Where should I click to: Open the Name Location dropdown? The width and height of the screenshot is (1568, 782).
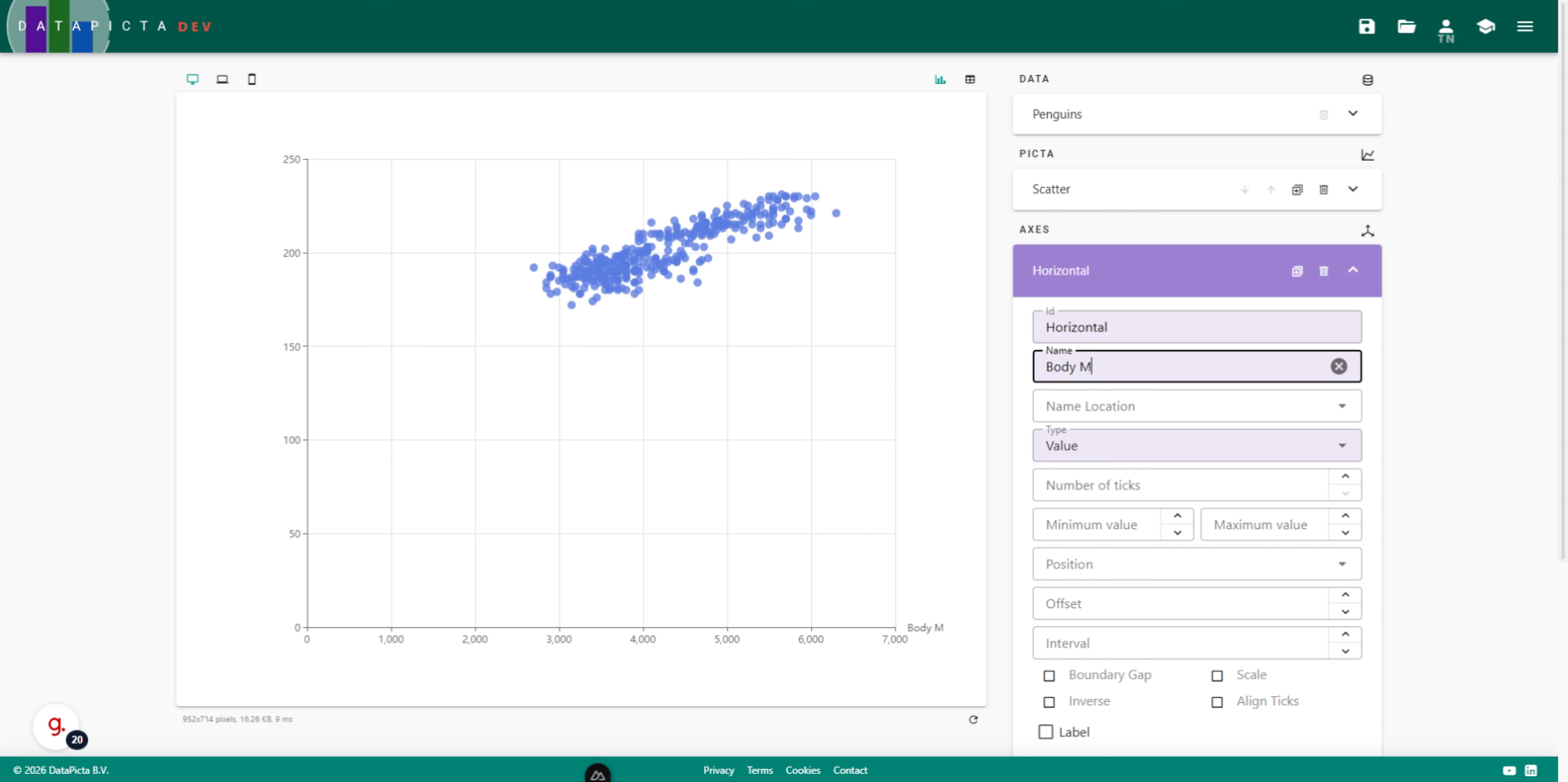1196,407
